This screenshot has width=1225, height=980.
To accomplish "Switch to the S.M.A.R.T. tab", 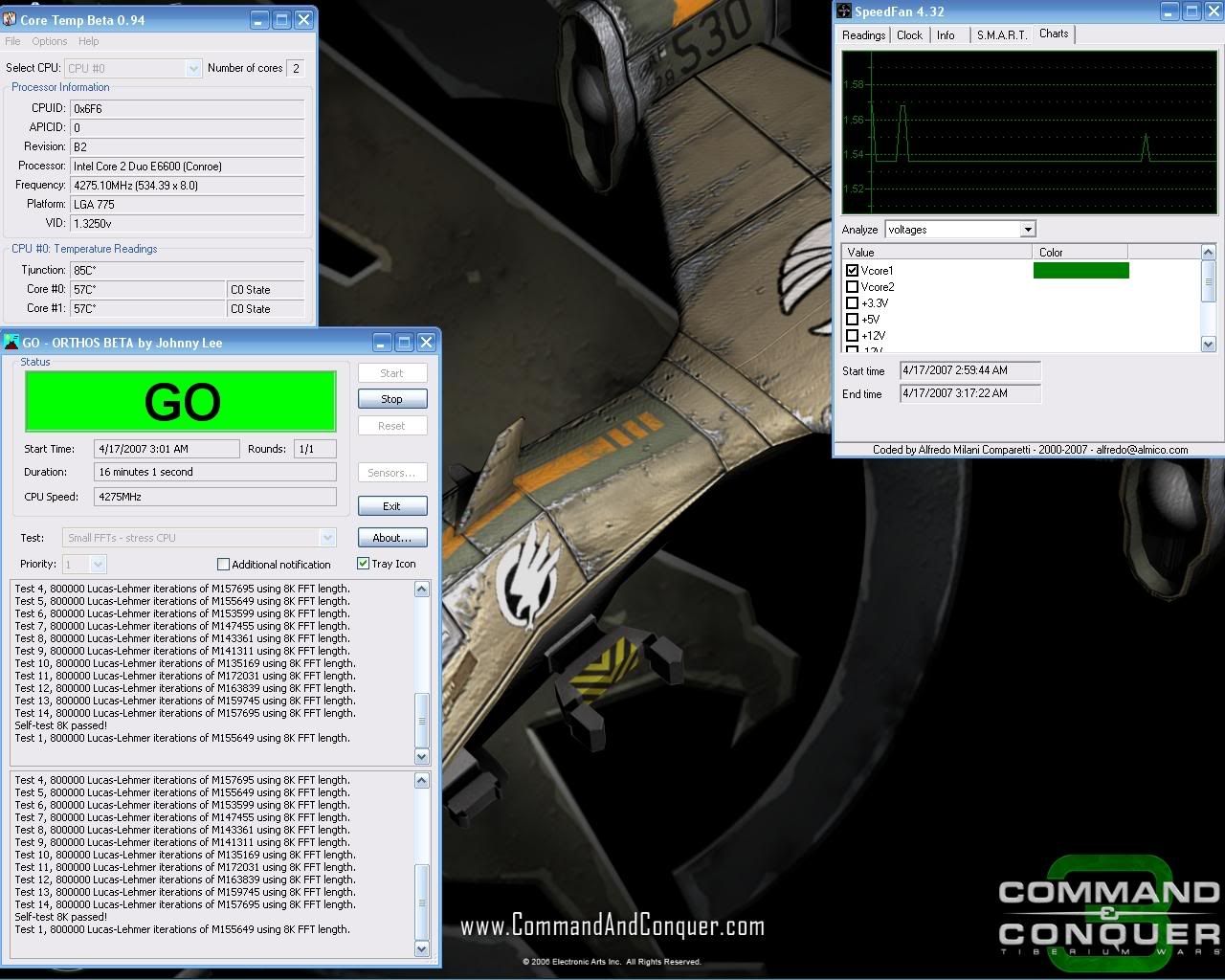I will (1001, 35).
